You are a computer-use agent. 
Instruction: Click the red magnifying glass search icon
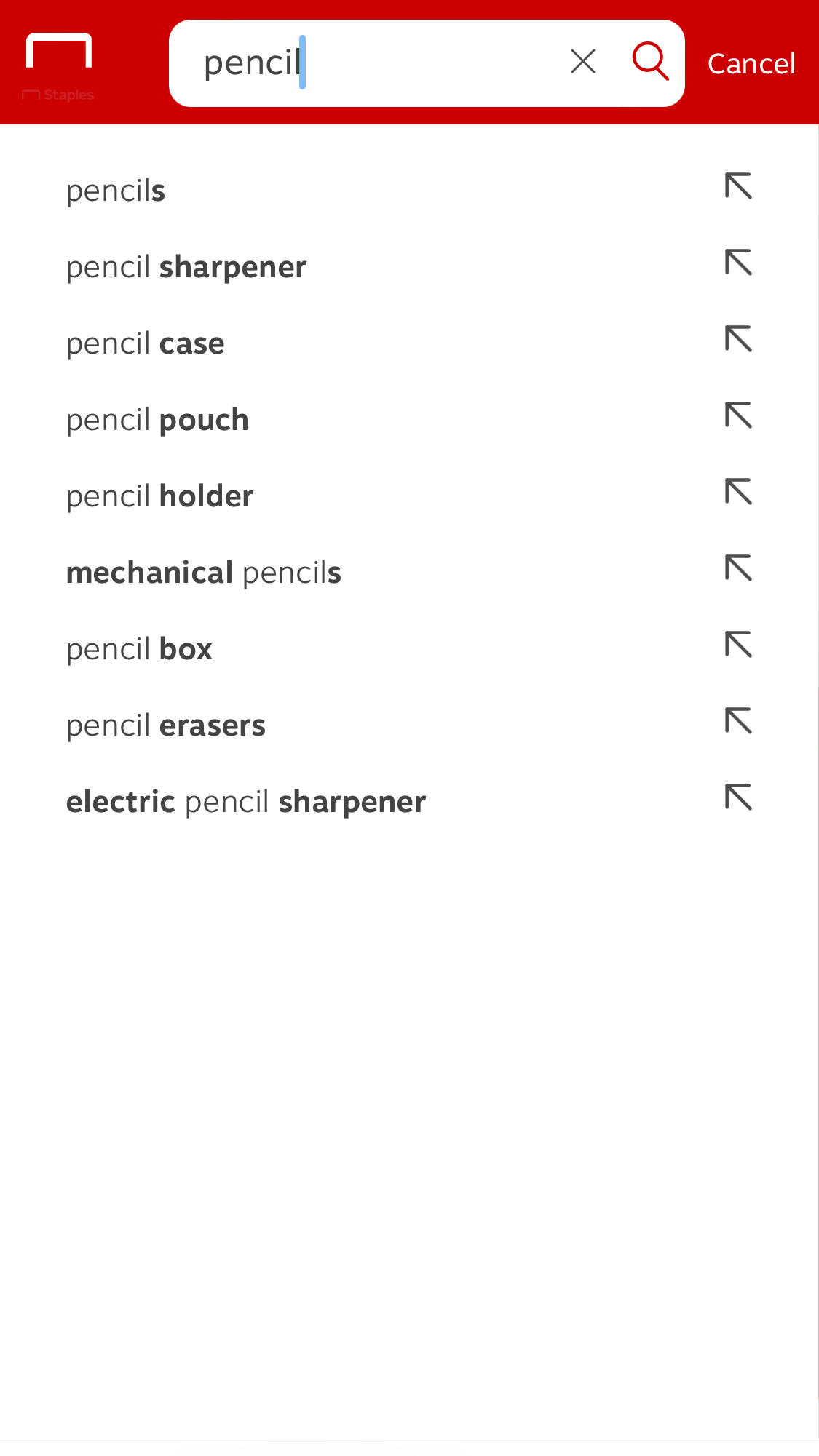click(650, 62)
